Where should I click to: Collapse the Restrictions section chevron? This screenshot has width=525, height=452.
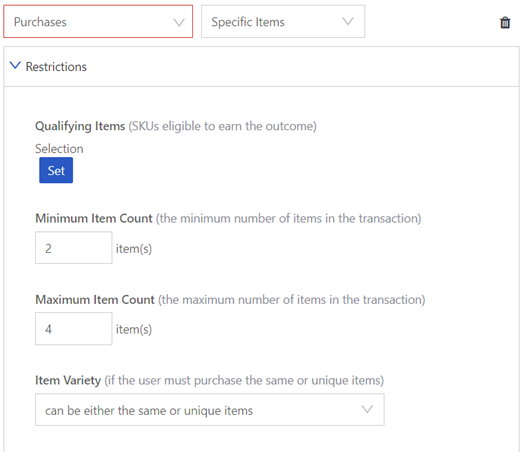(x=15, y=65)
